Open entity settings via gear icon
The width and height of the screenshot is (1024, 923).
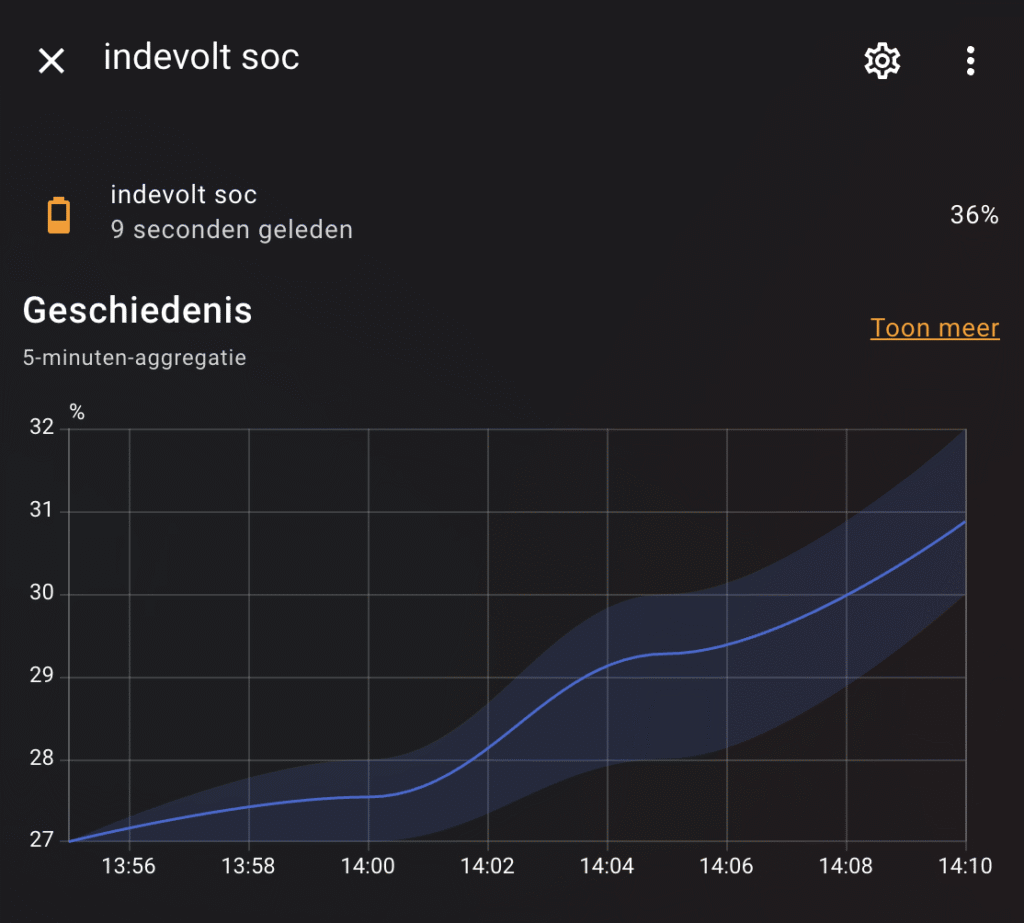881,61
